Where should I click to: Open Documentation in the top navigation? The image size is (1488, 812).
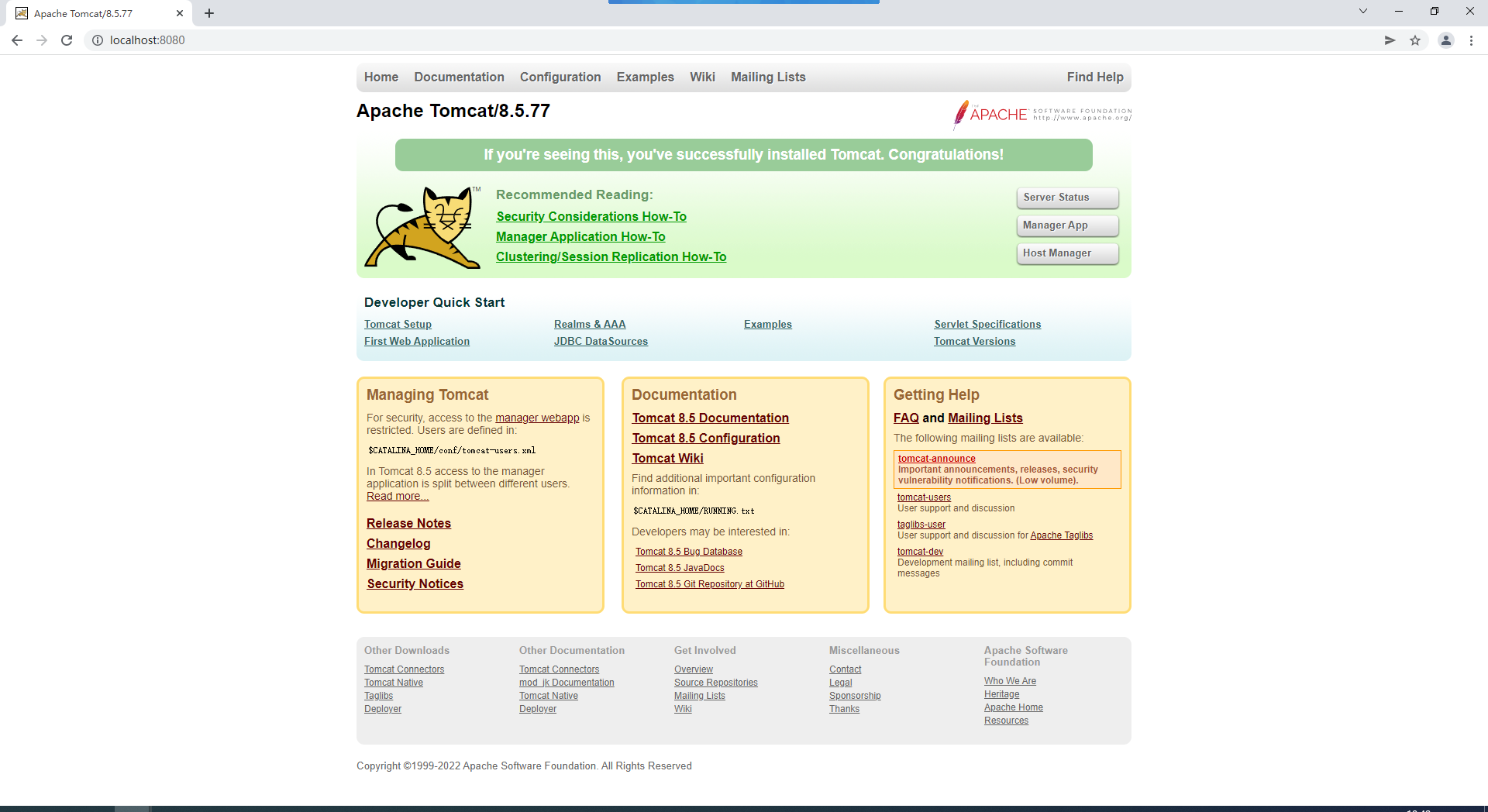point(459,77)
